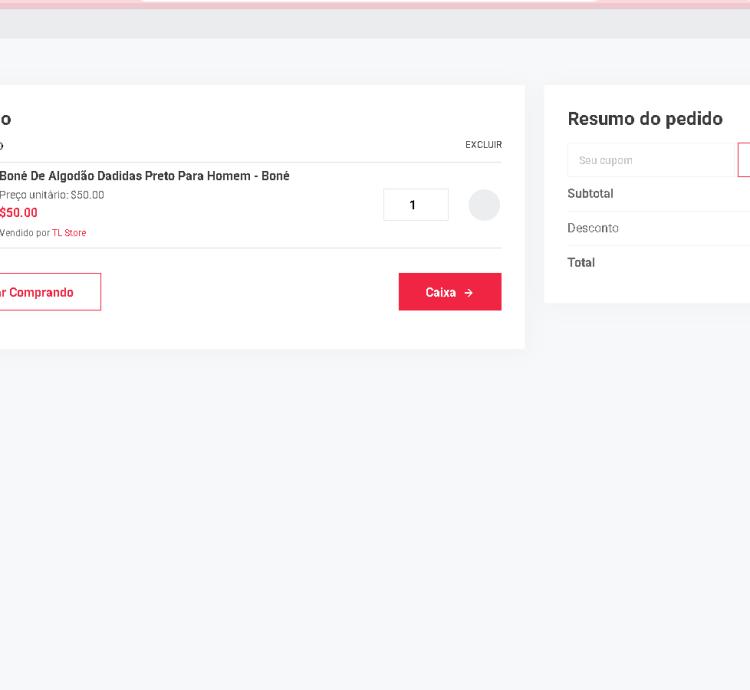Click into the Seu cupom coupon field

(x=651, y=160)
